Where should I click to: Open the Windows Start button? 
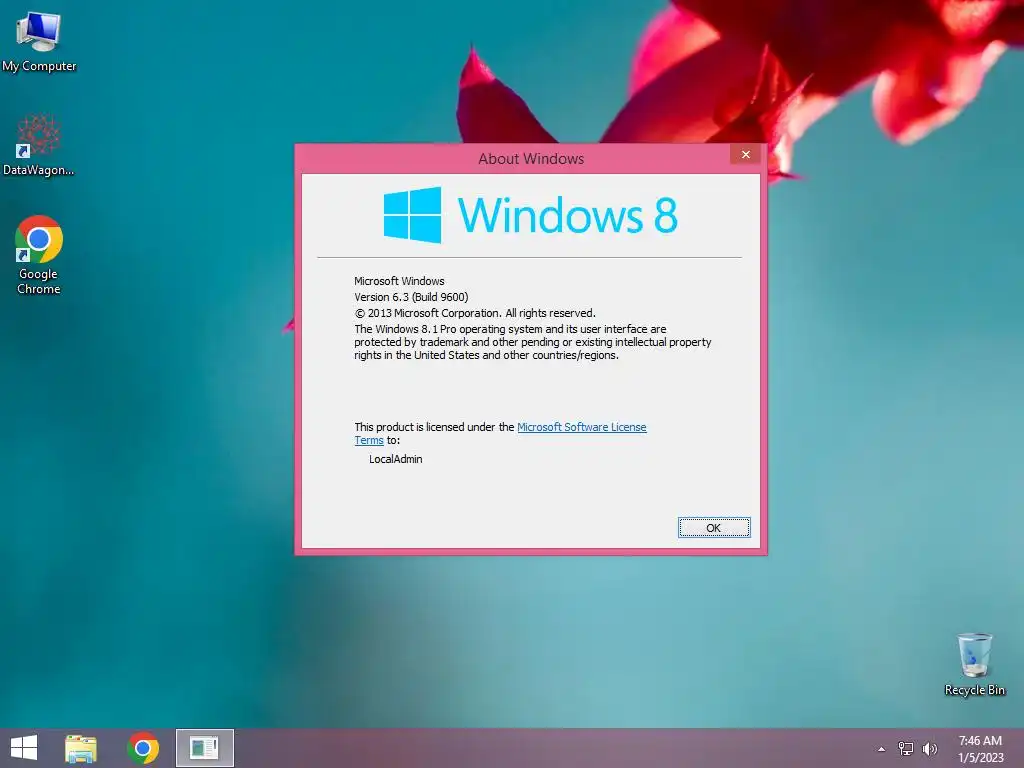click(24, 748)
